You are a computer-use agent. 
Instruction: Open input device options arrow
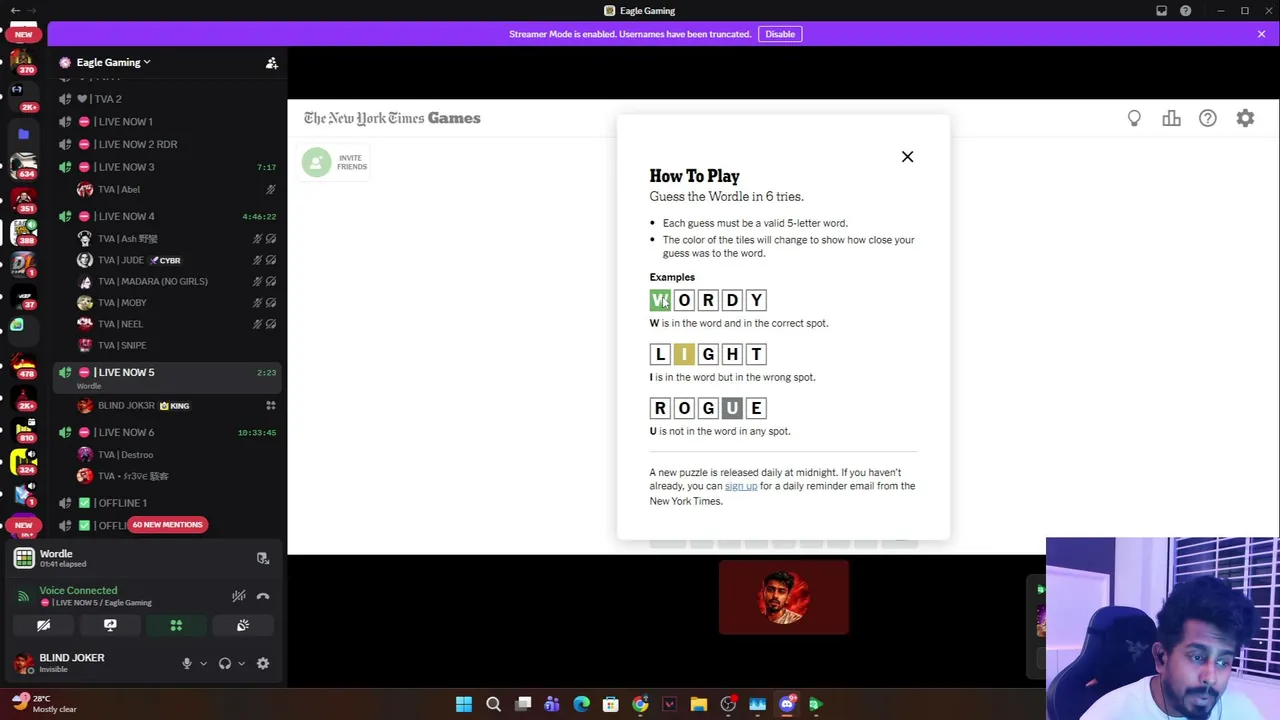pos(203,663)
